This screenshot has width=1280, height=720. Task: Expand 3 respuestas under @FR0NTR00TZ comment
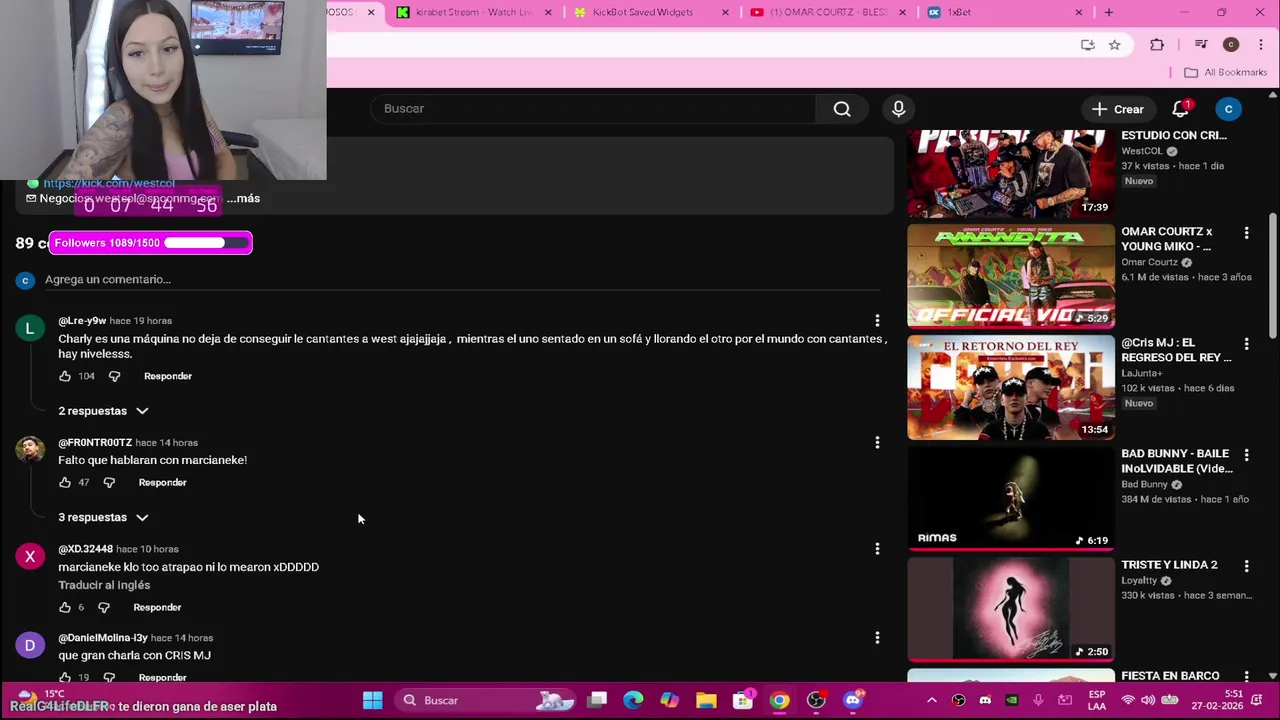click(103, 517)
